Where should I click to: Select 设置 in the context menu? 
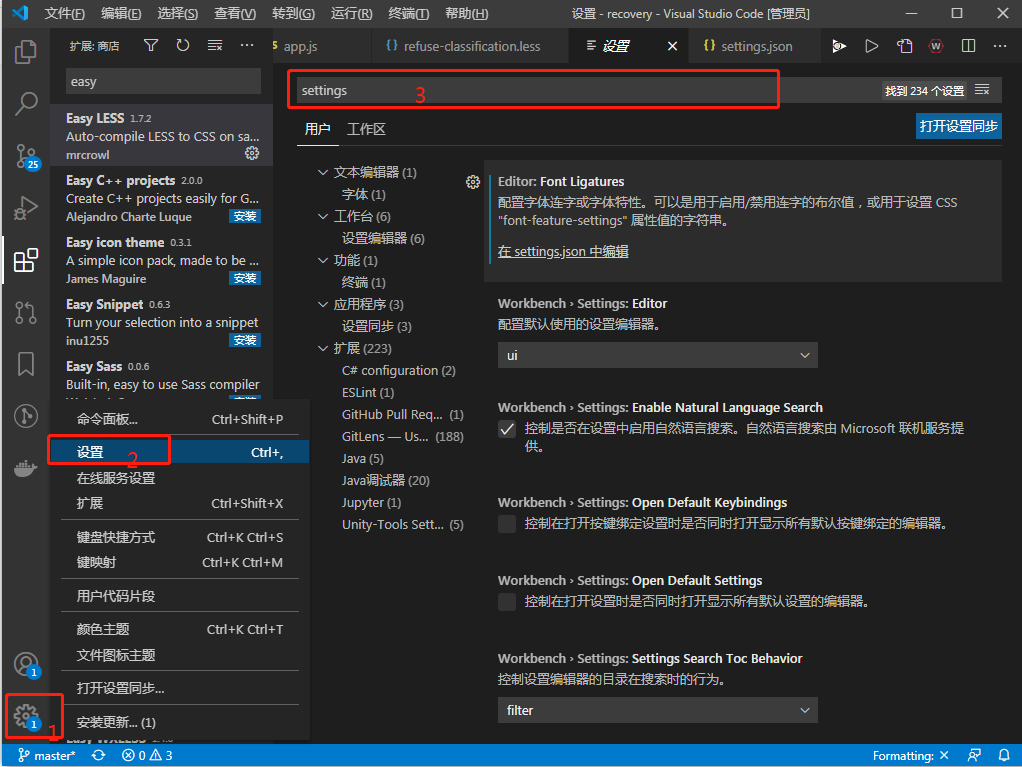pyautogui.click(x=179, y=452)
